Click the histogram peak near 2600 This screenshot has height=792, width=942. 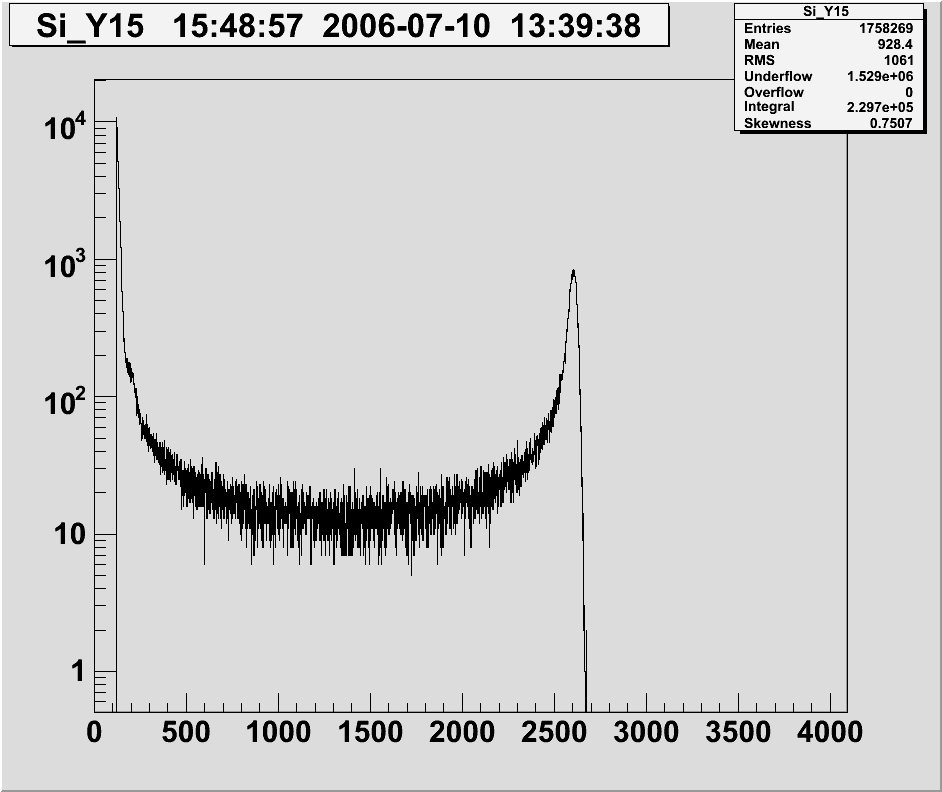[573, 272]
